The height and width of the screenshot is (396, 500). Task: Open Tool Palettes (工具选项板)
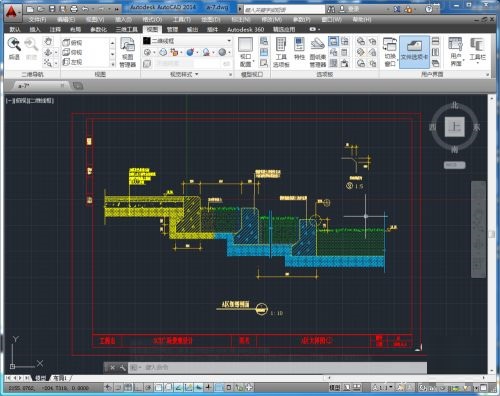[281, 52]
